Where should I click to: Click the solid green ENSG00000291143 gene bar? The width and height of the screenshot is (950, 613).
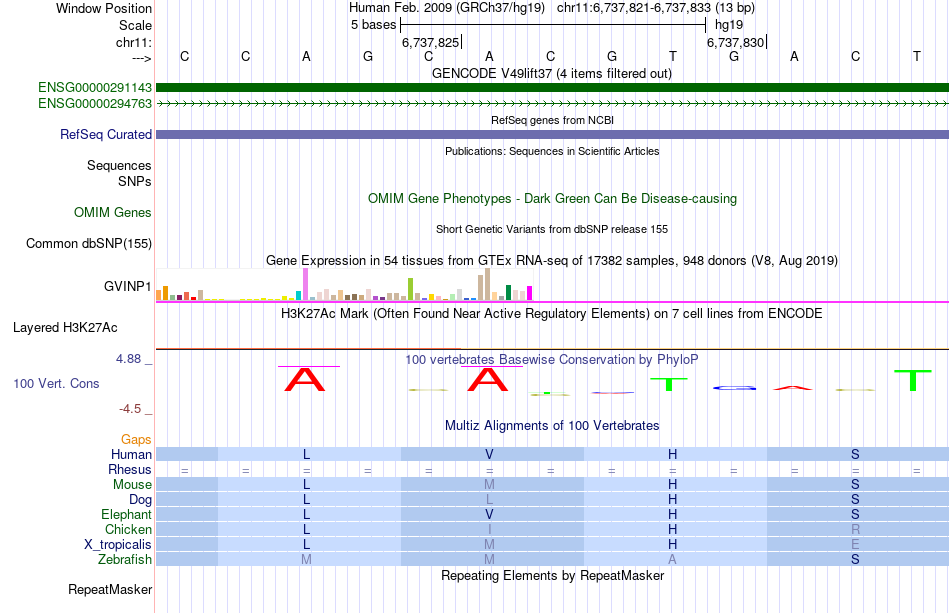click(x=552, y=88)
